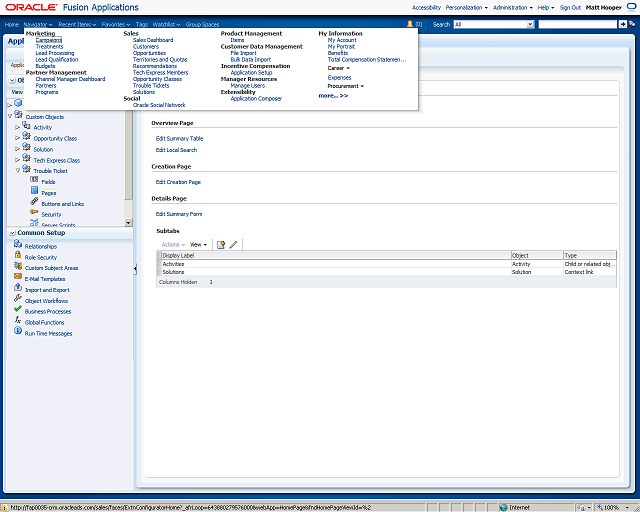Click the Sign Out link
Screen dimensions: 640x512
[x=570, y=7]
